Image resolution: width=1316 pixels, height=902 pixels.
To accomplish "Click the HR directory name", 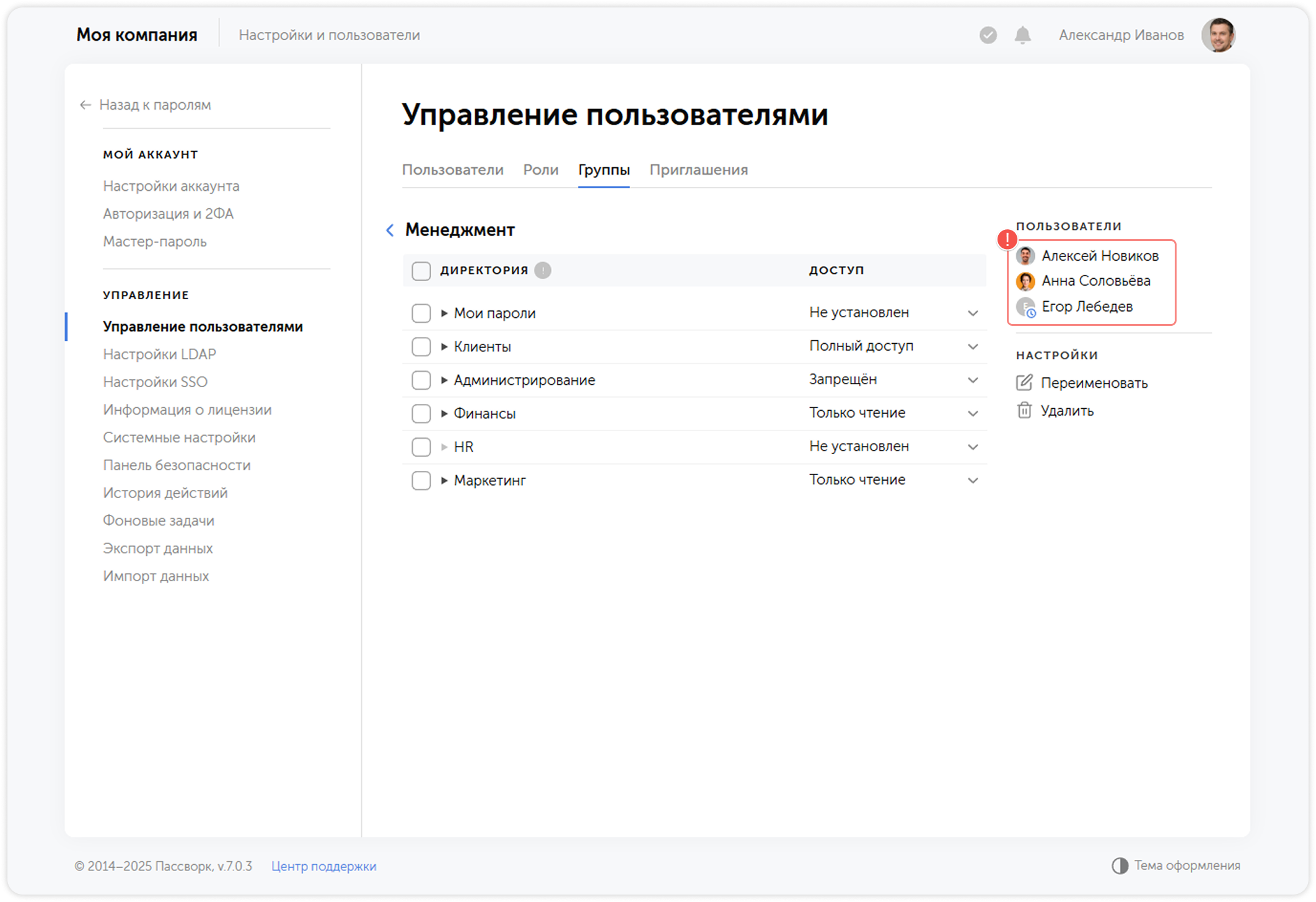I will 463,447.
